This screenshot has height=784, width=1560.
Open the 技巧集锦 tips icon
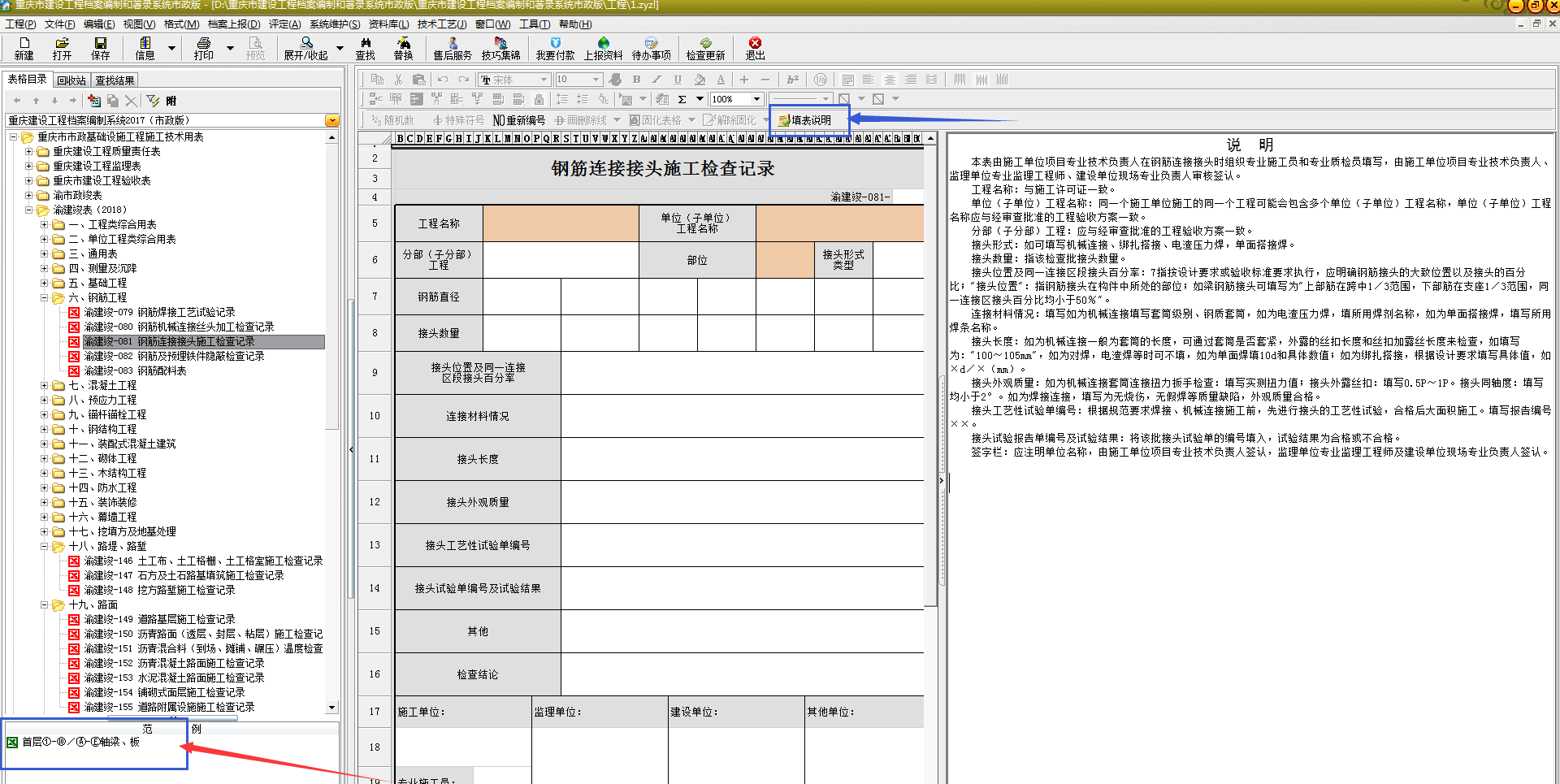(500, 48)
